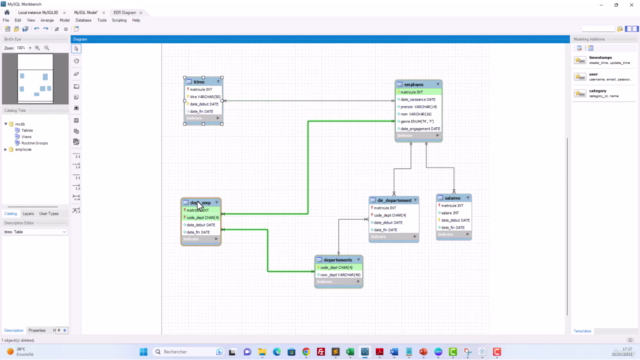Click the Rechercher taskbar search box

tap(188, 352)
